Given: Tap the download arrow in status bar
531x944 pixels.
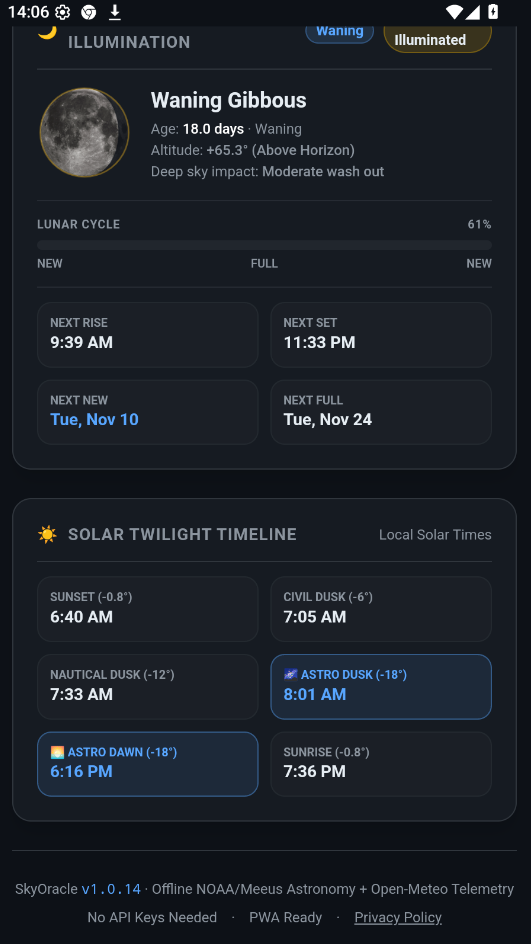Looking at the screenshot, I should click(x=114, y=12).
